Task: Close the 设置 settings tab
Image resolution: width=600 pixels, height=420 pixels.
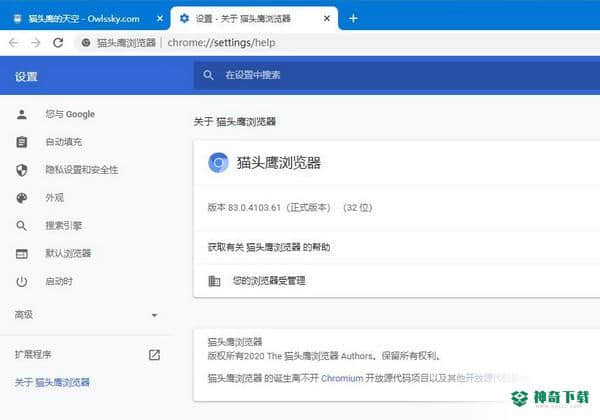Action: (x=327, y=18)
